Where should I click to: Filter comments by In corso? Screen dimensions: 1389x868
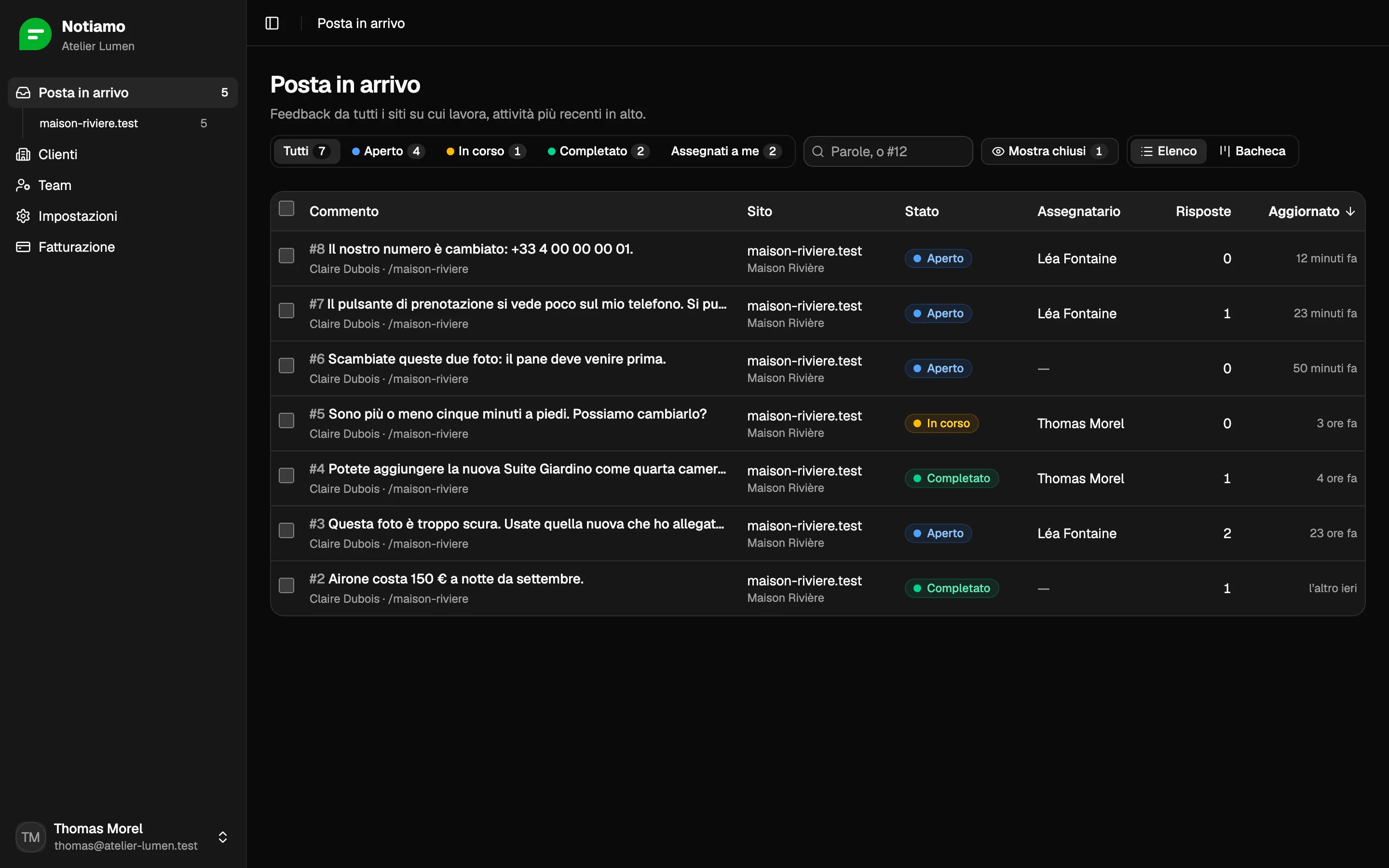[x=485, y=151]
